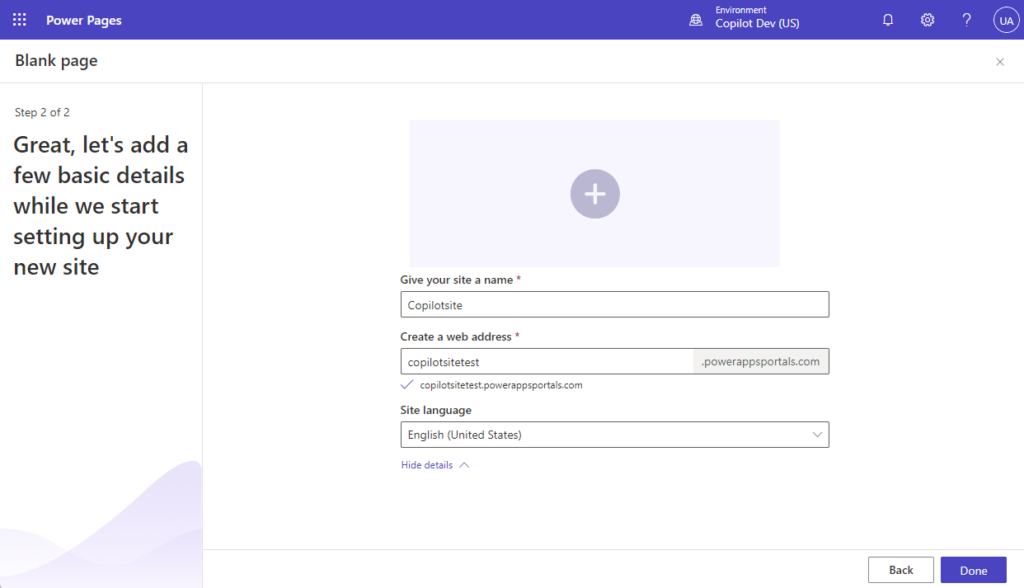
Task: Click the address validation checkmark icon
Action: [x=407, y=385]
